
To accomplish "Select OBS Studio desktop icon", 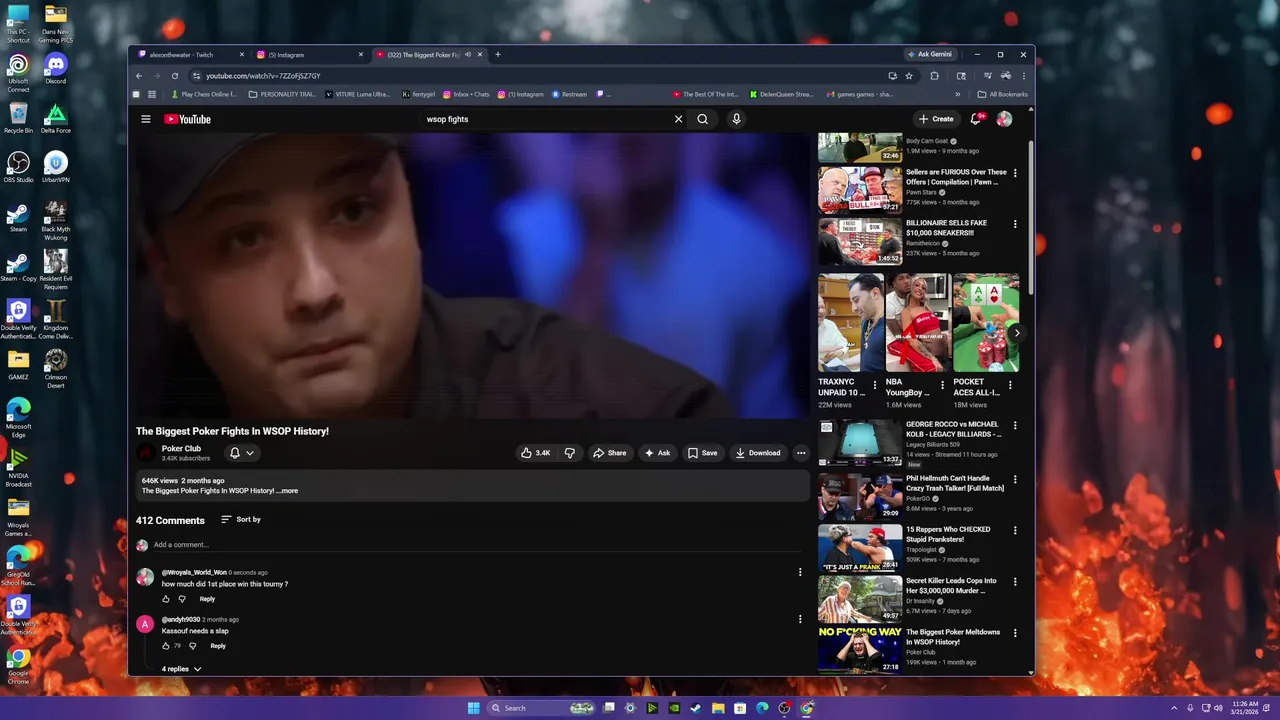I will (x=18, y=167).
